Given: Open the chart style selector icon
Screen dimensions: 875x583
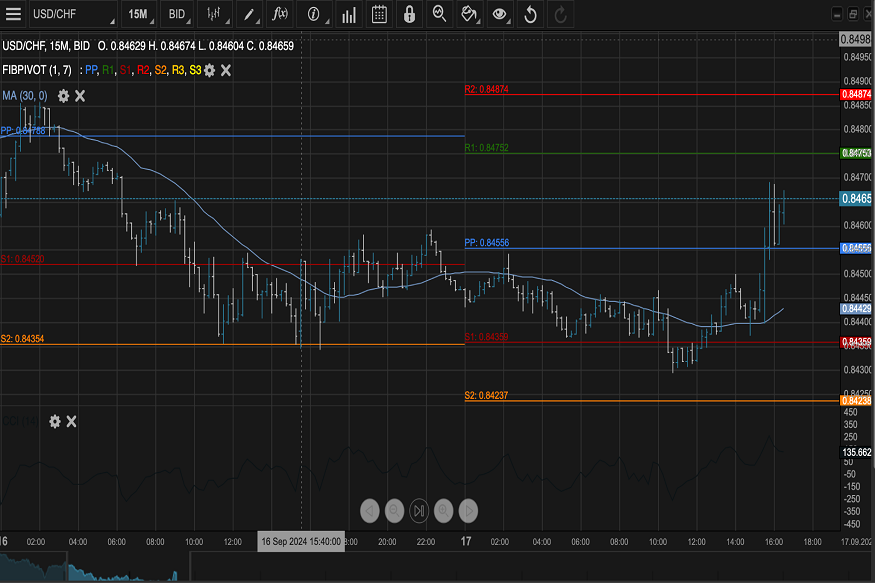Looking at the screenshot, I should tap(213, 14).
